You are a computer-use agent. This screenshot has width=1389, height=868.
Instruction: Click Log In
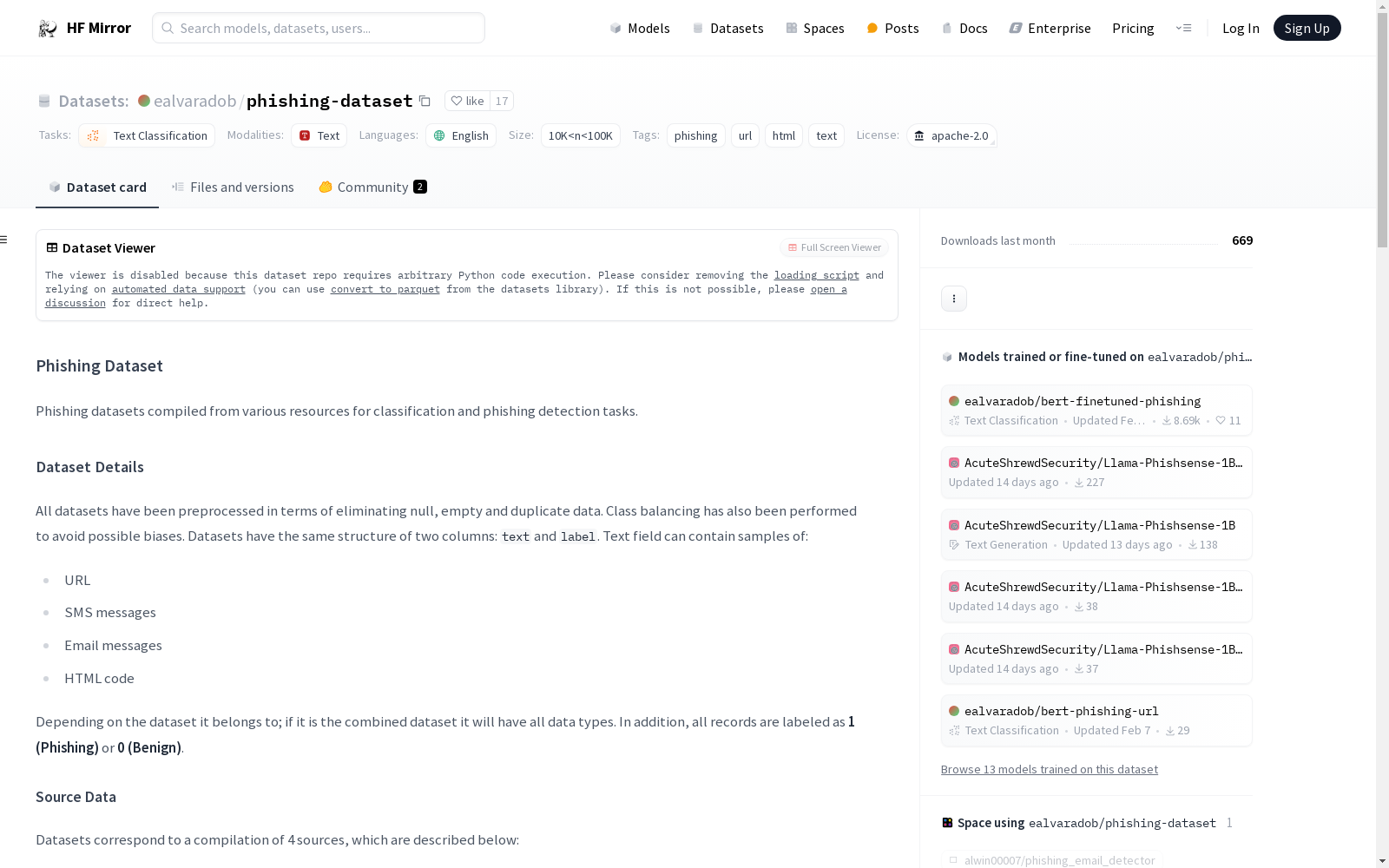click(1241, 29)
